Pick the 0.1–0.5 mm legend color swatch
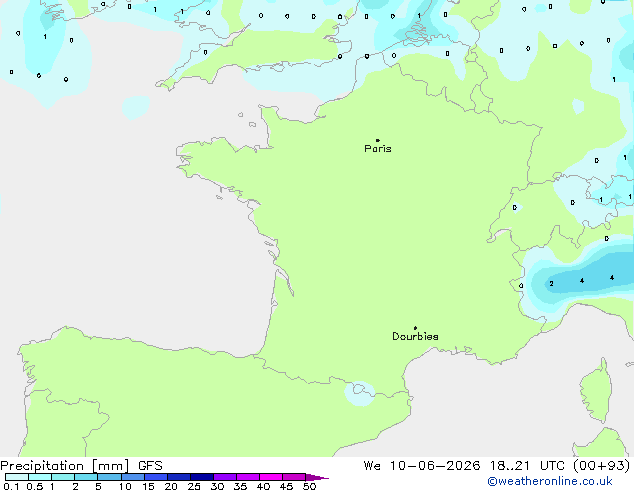The image size is (634, 490). point(17,477)
